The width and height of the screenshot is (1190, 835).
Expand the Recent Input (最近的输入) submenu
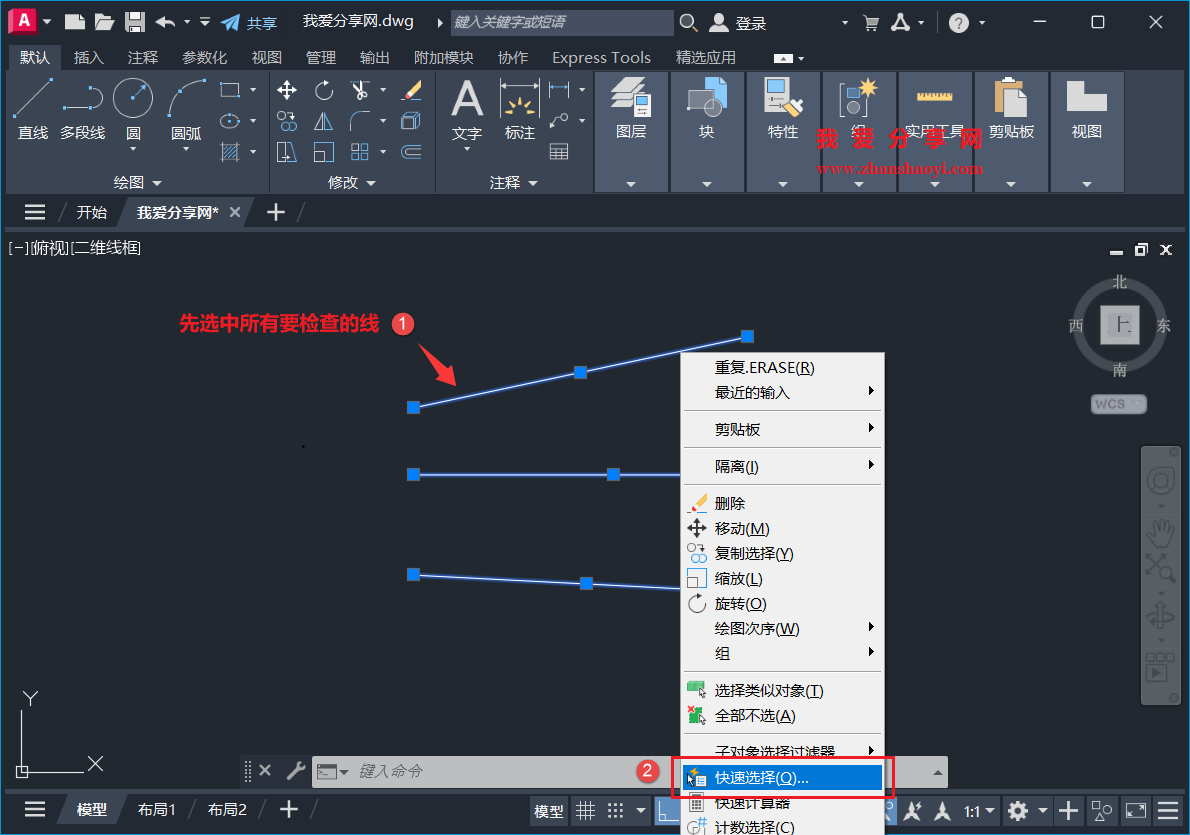(782, 392)
